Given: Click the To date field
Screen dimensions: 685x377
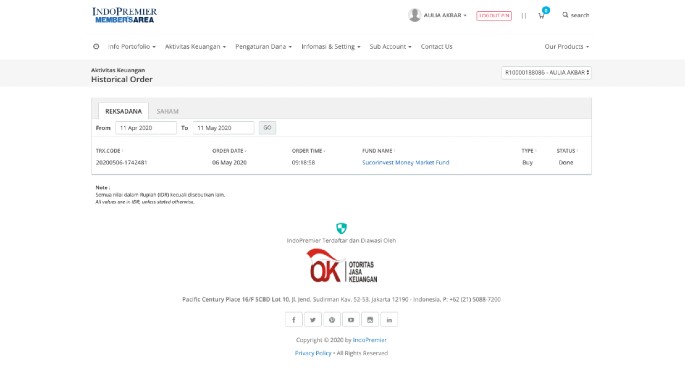Looking at the screenshot, I should point(223,128).
